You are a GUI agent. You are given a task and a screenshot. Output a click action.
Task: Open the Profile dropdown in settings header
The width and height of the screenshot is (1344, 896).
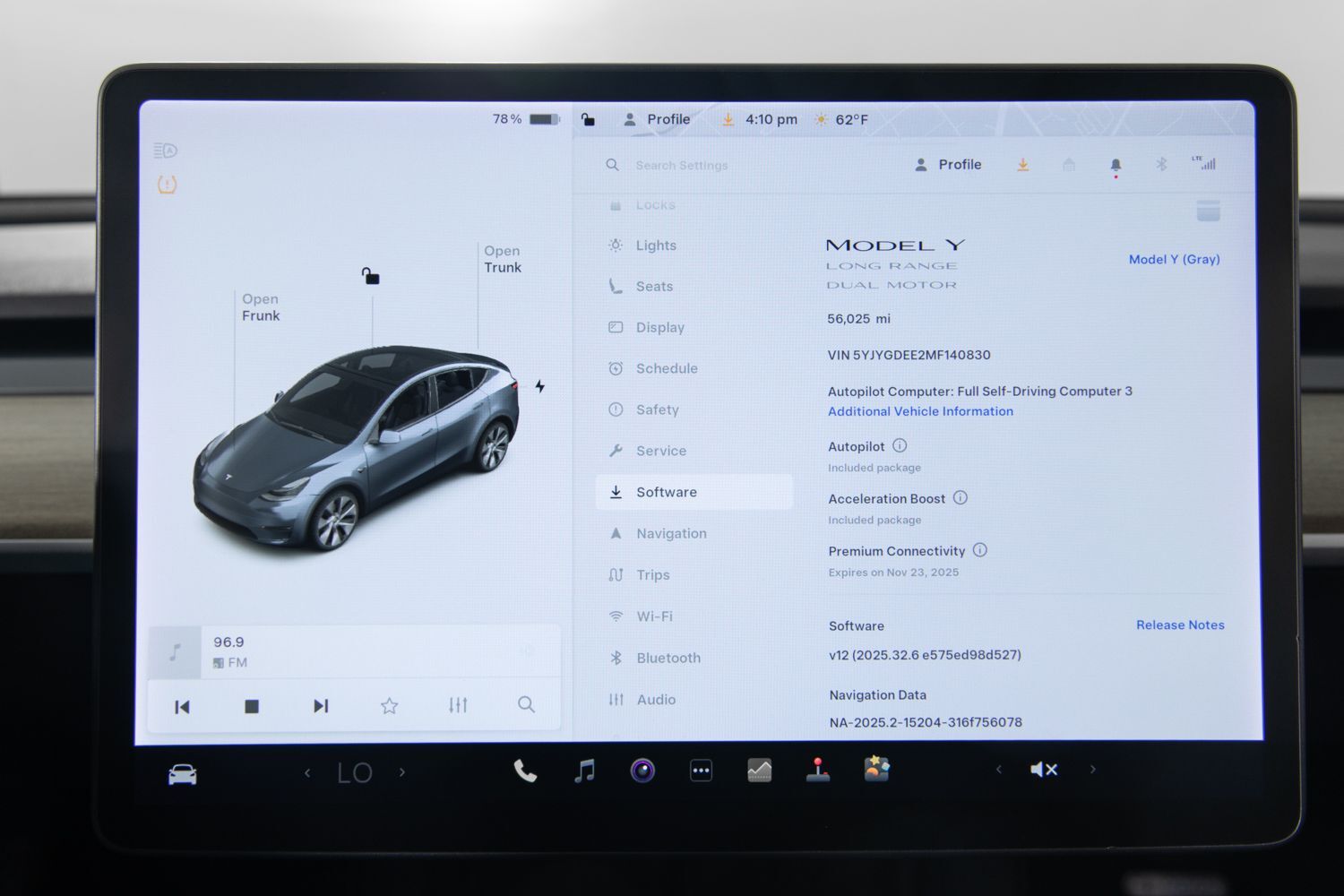[948, 165]
